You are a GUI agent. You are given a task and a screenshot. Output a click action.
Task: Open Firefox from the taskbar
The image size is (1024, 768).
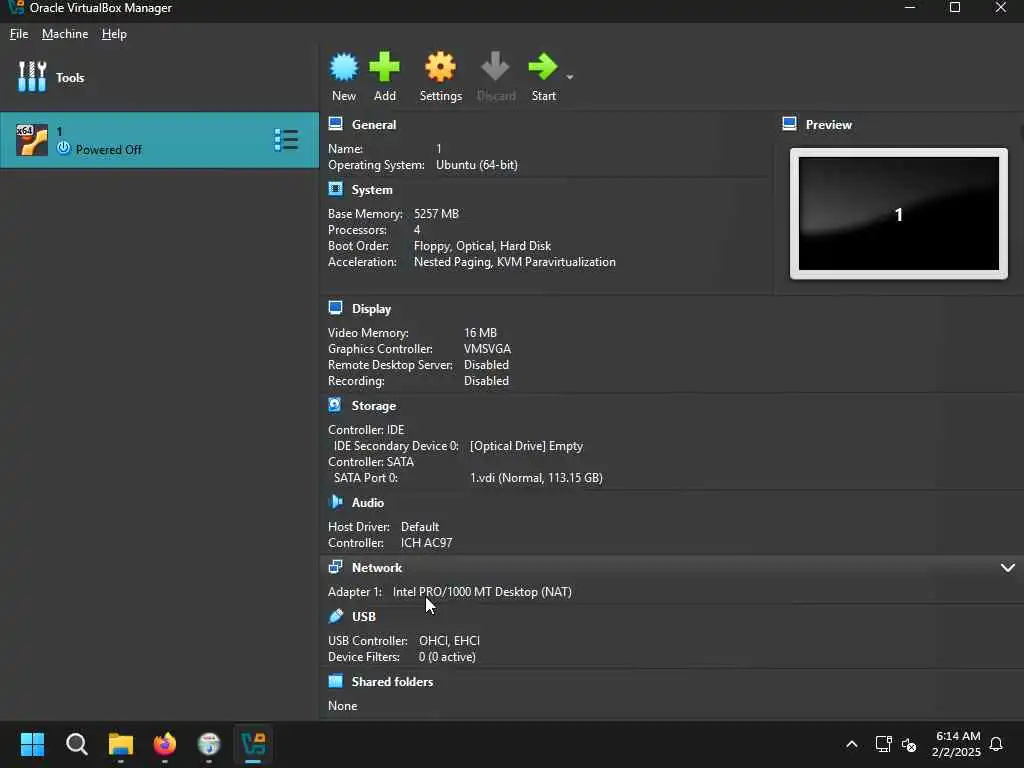(x=165, y=744)
